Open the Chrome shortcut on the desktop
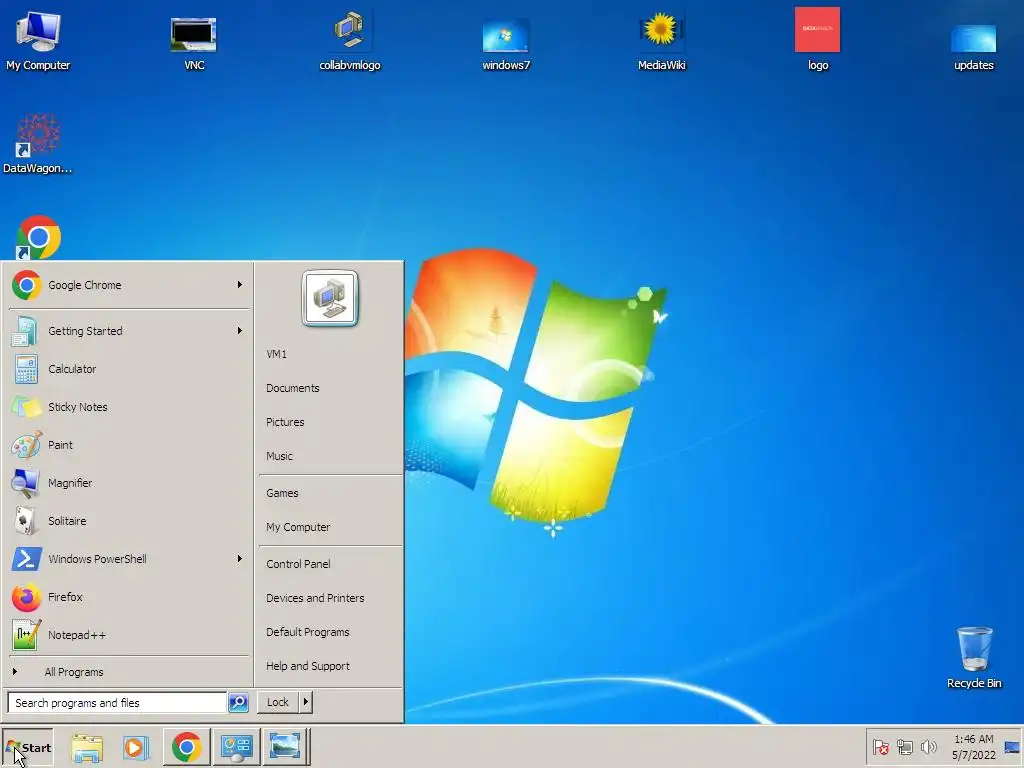Screen dimensions: 1024x768 click(x=38, y=236)
